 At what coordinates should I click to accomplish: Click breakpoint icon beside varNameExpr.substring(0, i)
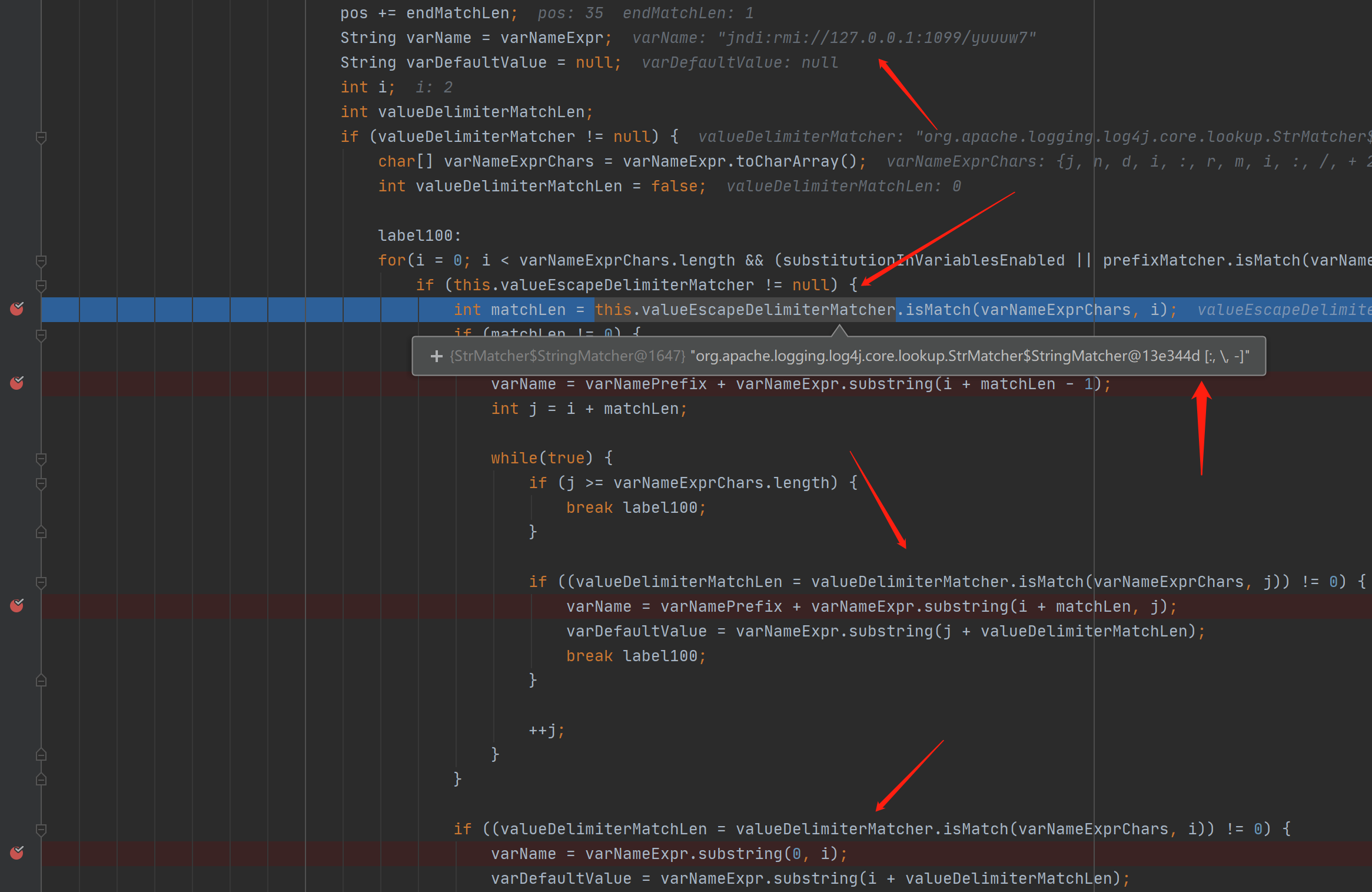pos(17,853)
